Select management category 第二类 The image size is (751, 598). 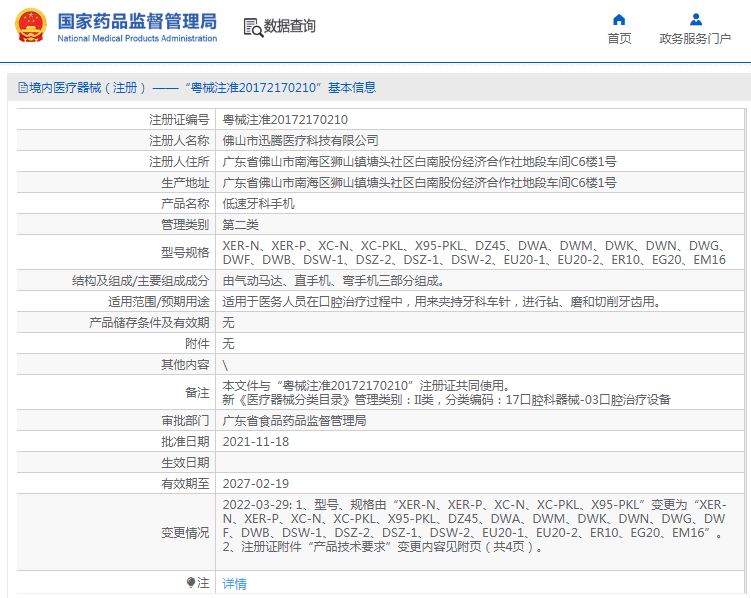240,225
